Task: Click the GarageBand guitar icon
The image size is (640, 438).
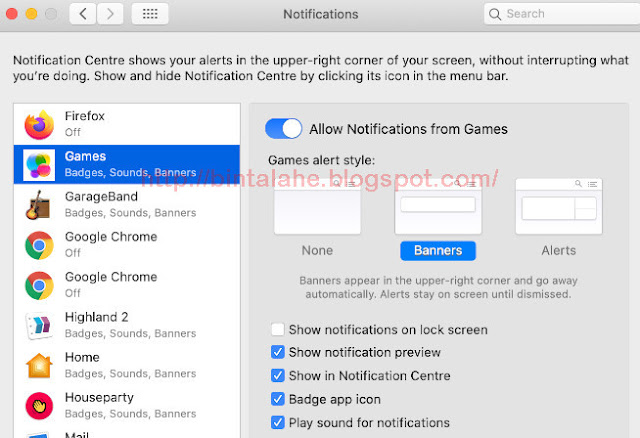Action: [x=38, y=205]
